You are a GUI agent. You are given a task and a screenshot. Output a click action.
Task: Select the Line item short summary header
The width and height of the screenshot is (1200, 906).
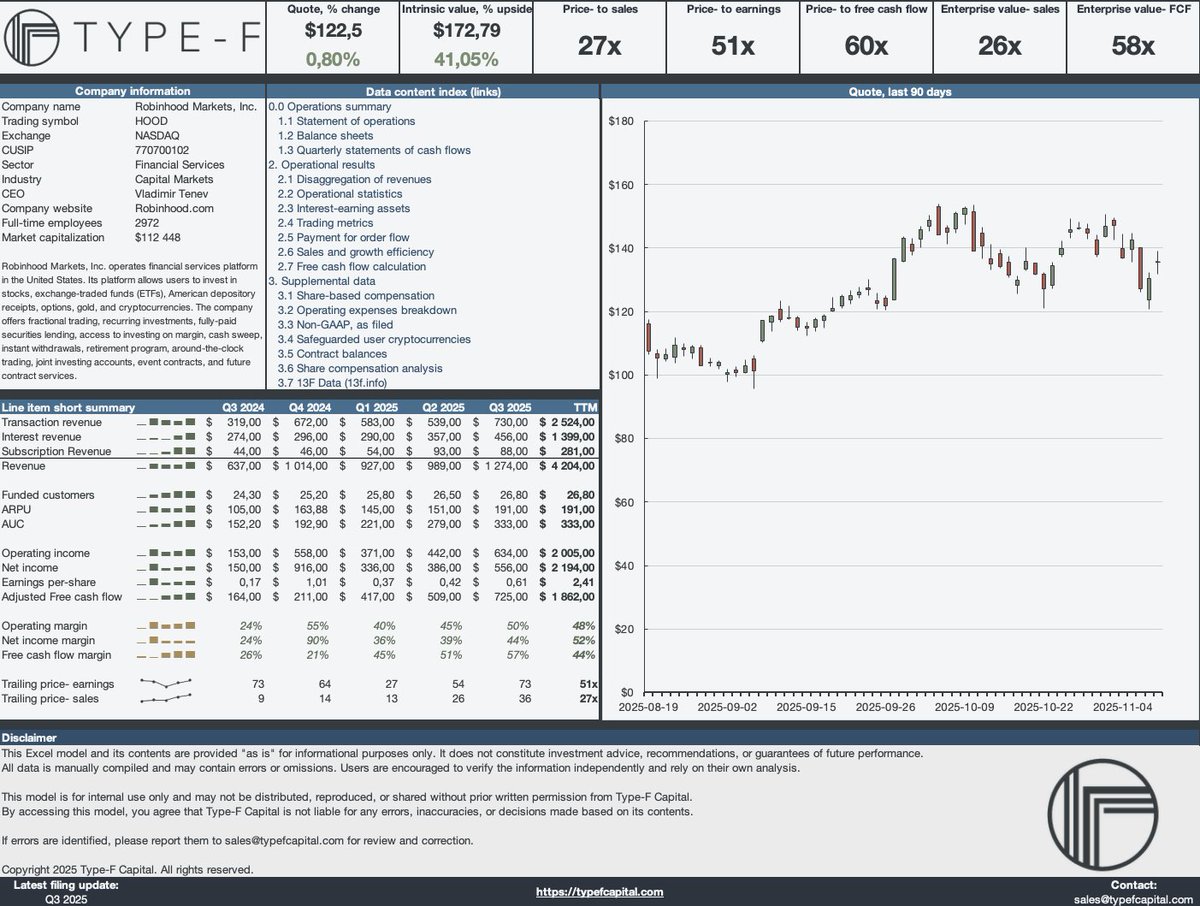(69, 407)
